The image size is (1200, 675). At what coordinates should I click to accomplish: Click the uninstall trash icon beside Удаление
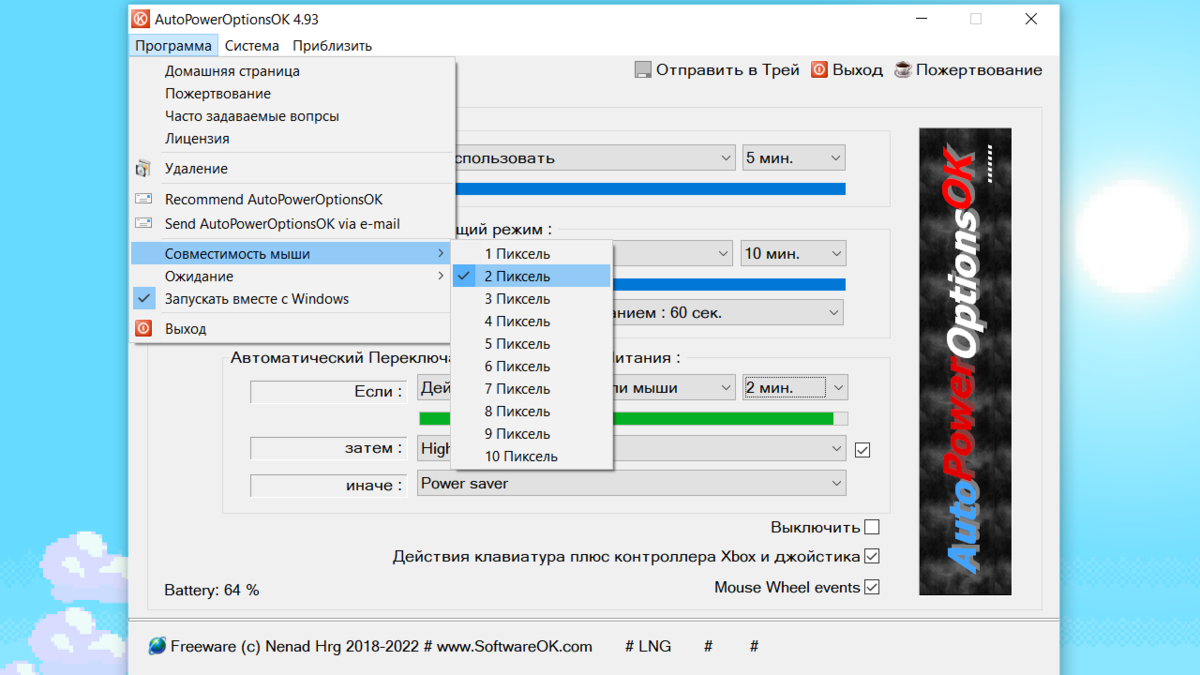pos(144,168)
